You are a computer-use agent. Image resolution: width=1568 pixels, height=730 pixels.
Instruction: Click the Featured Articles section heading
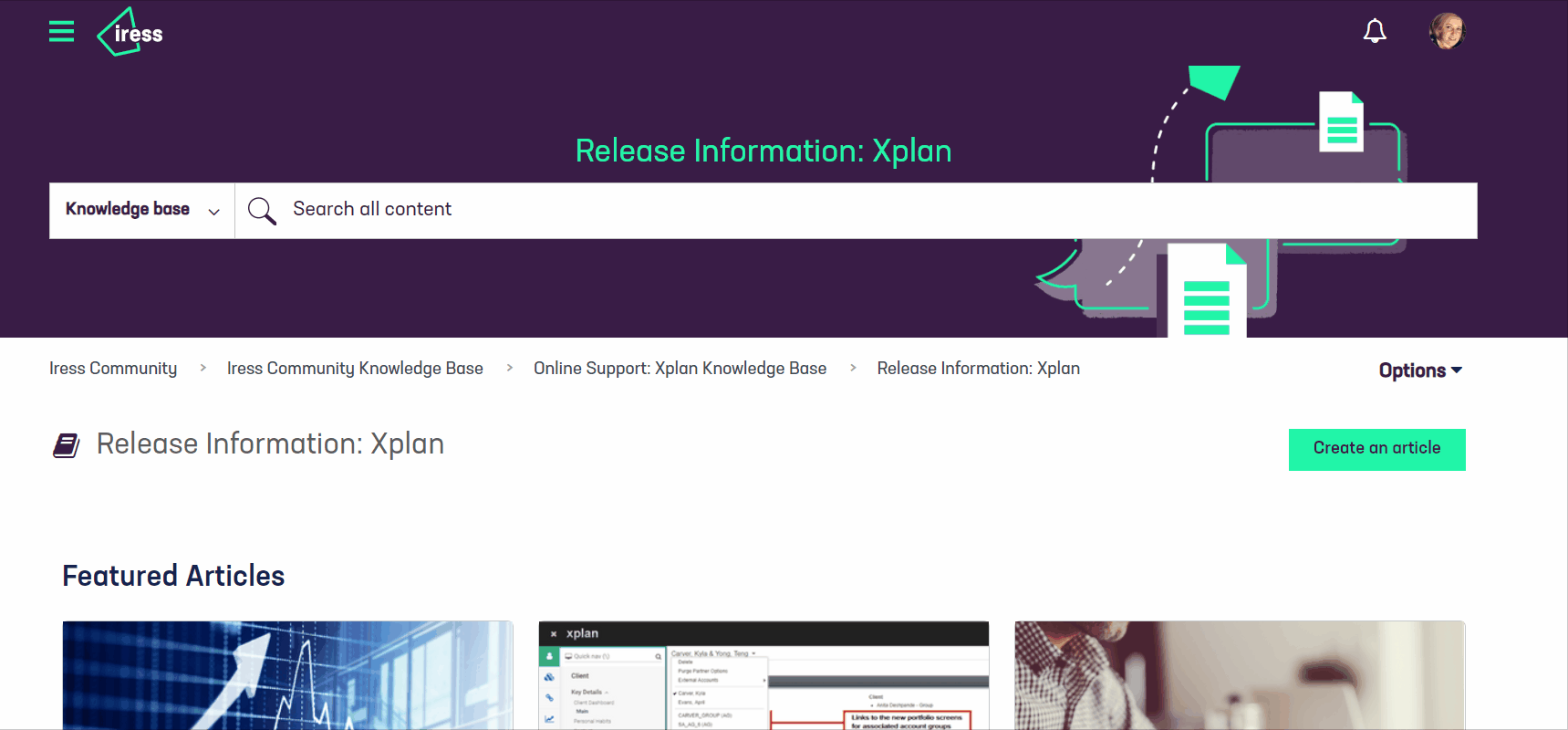(173, 576)
